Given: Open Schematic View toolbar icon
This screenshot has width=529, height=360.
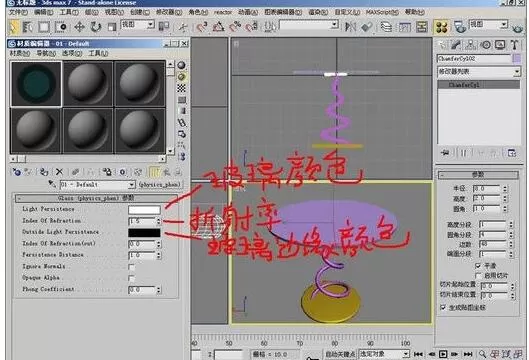Looking at the screenshot, I should pos(421,27).
